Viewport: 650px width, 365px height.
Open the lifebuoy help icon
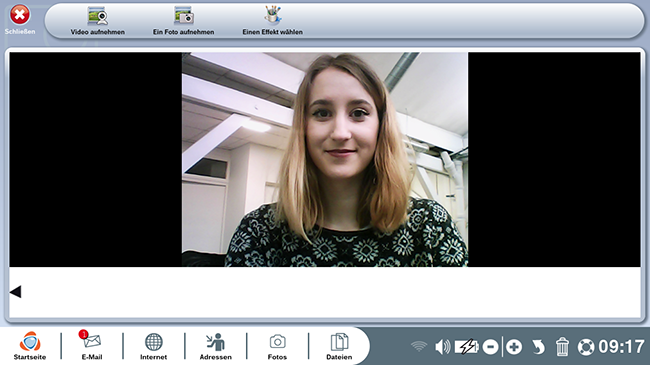point(586,347)
